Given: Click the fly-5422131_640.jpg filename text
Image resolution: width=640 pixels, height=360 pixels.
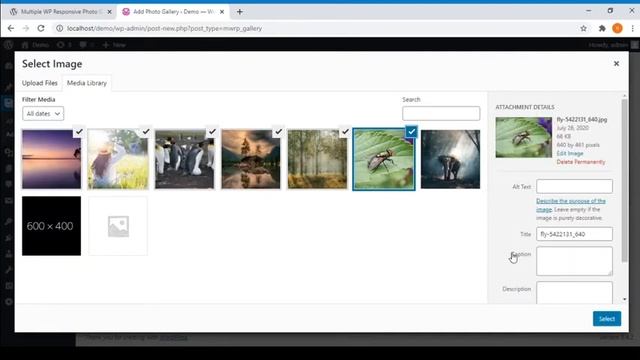Looking at the screenshot, I should (x=582, y=120).
